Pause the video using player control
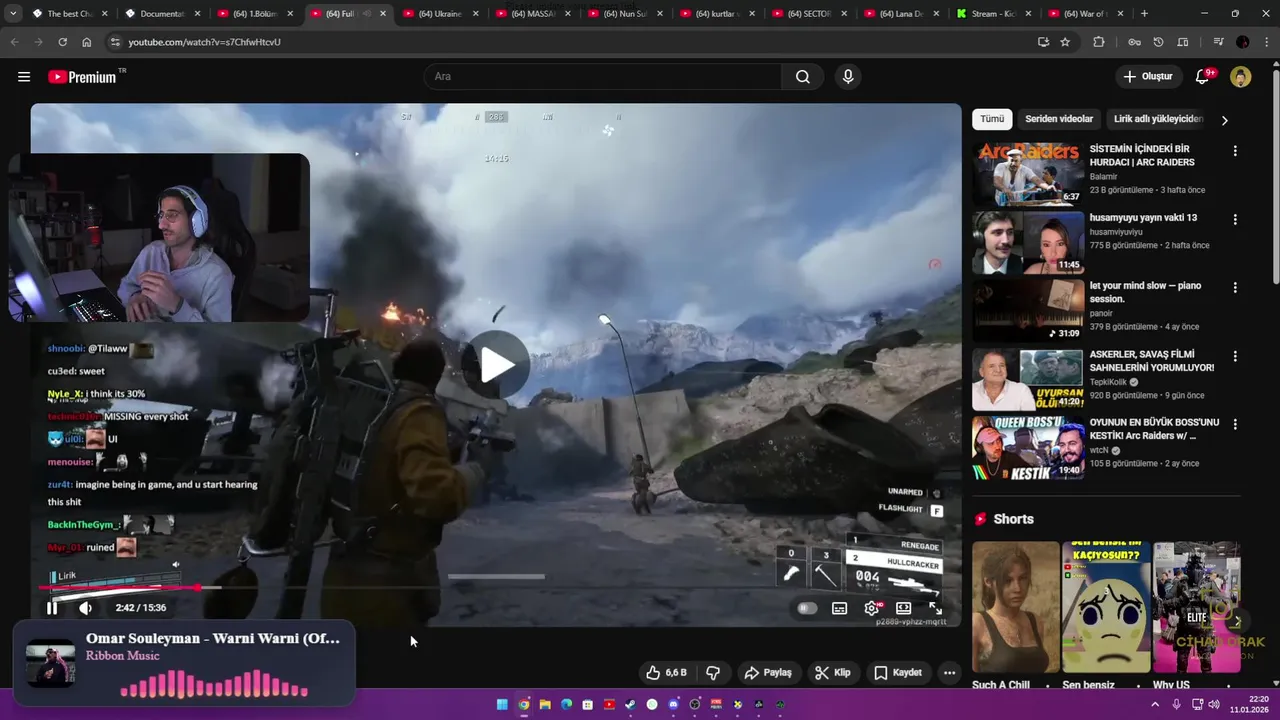Screen dimensions: 1280x720 point(52,608)
